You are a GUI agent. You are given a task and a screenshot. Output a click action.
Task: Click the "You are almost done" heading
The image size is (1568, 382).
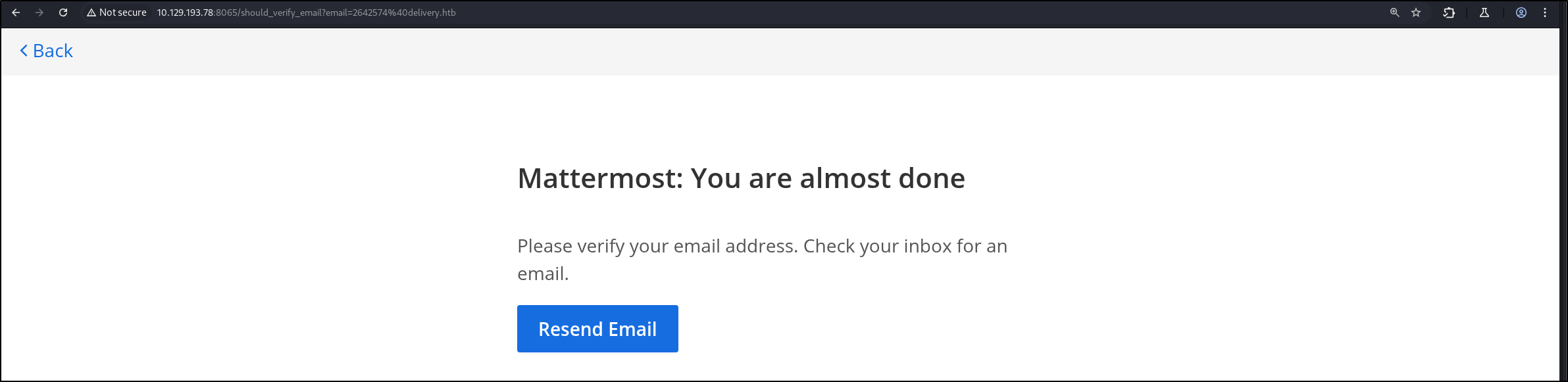[x=827, y=178]
